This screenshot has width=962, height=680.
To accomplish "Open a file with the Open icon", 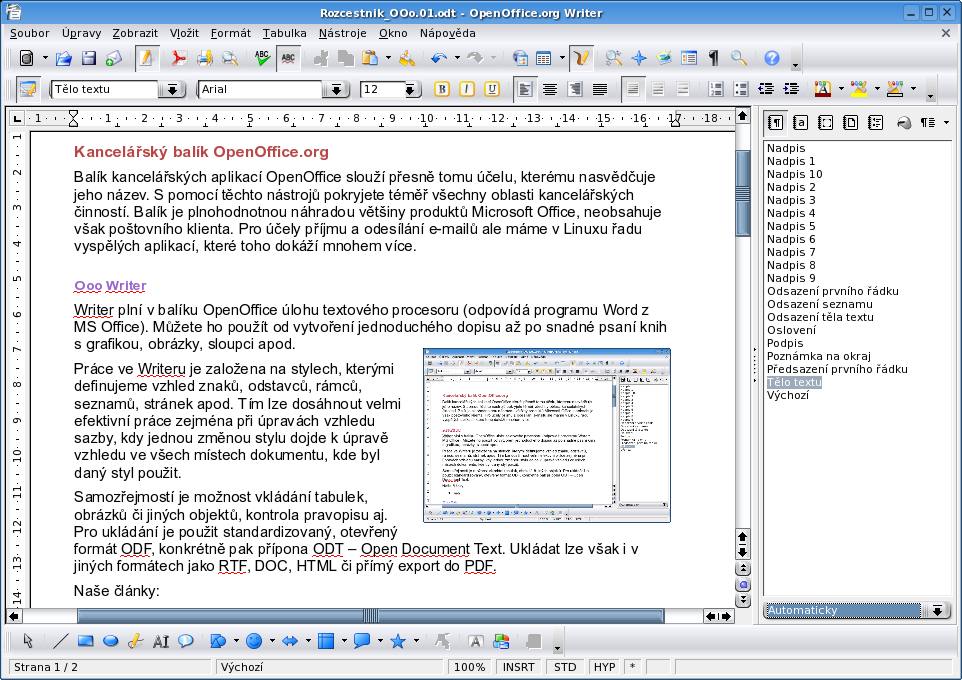I will click(64, 58).
